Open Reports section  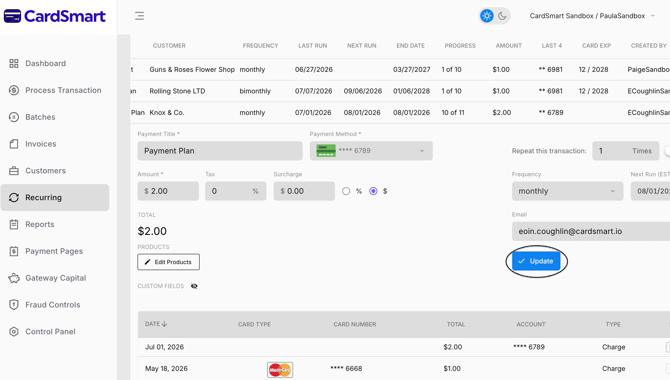coord(40,224)
